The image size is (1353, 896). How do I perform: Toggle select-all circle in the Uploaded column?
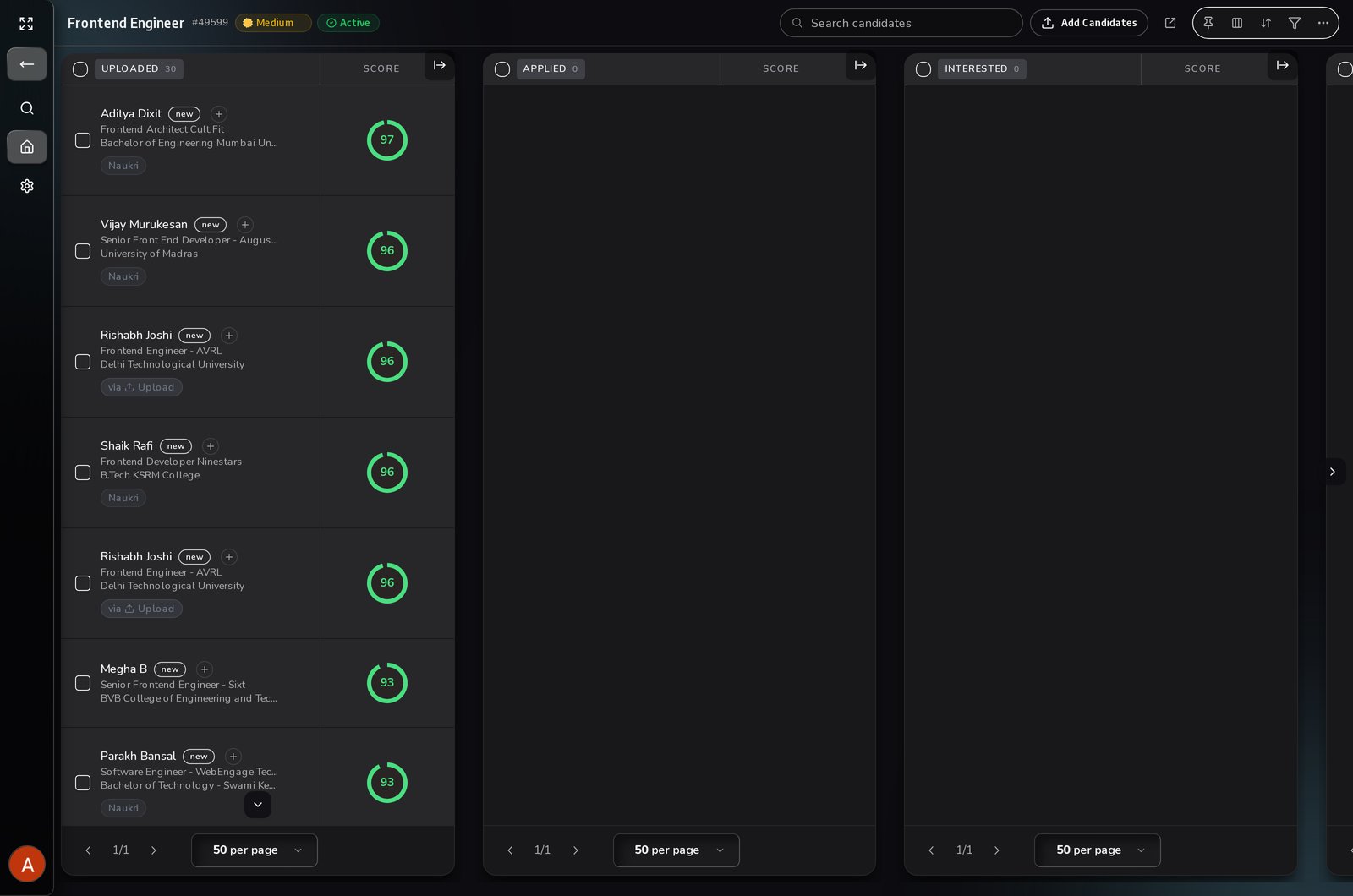[80, 69]
